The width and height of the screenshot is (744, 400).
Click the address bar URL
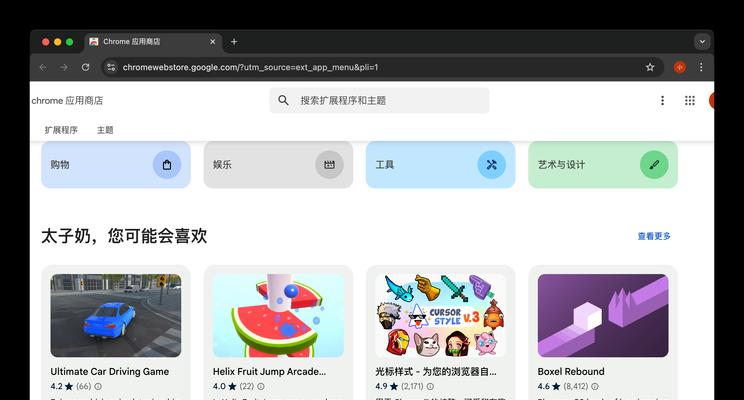pyautogui.click(x=250, y=67)
